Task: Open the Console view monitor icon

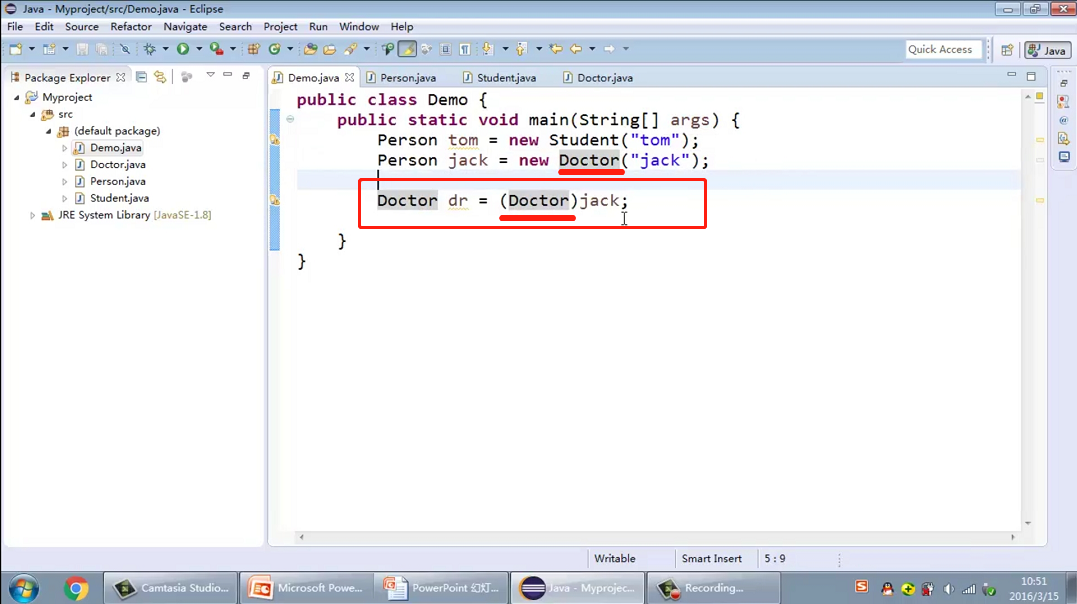Action: pyautogui.click(x=1063, y=157)
